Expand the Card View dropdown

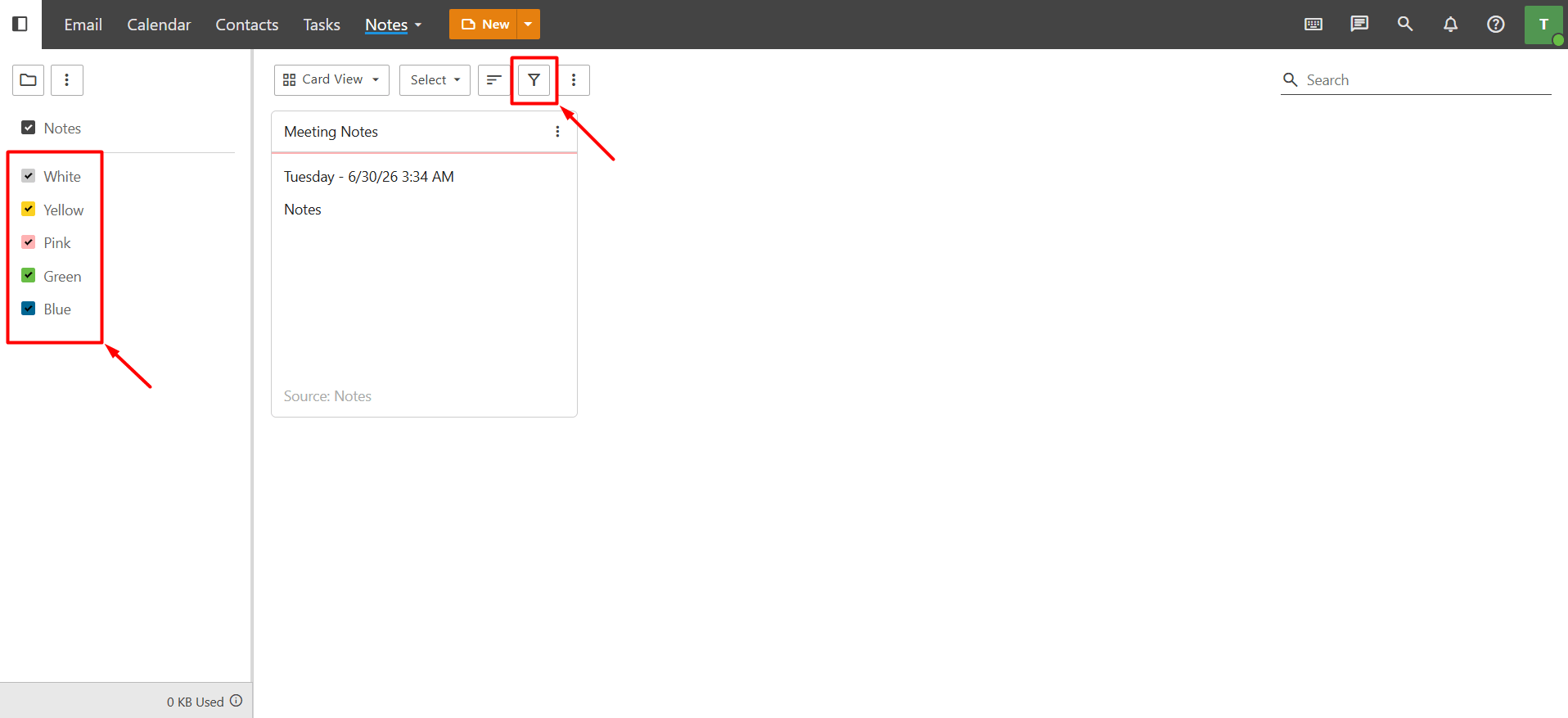point(331,80)
